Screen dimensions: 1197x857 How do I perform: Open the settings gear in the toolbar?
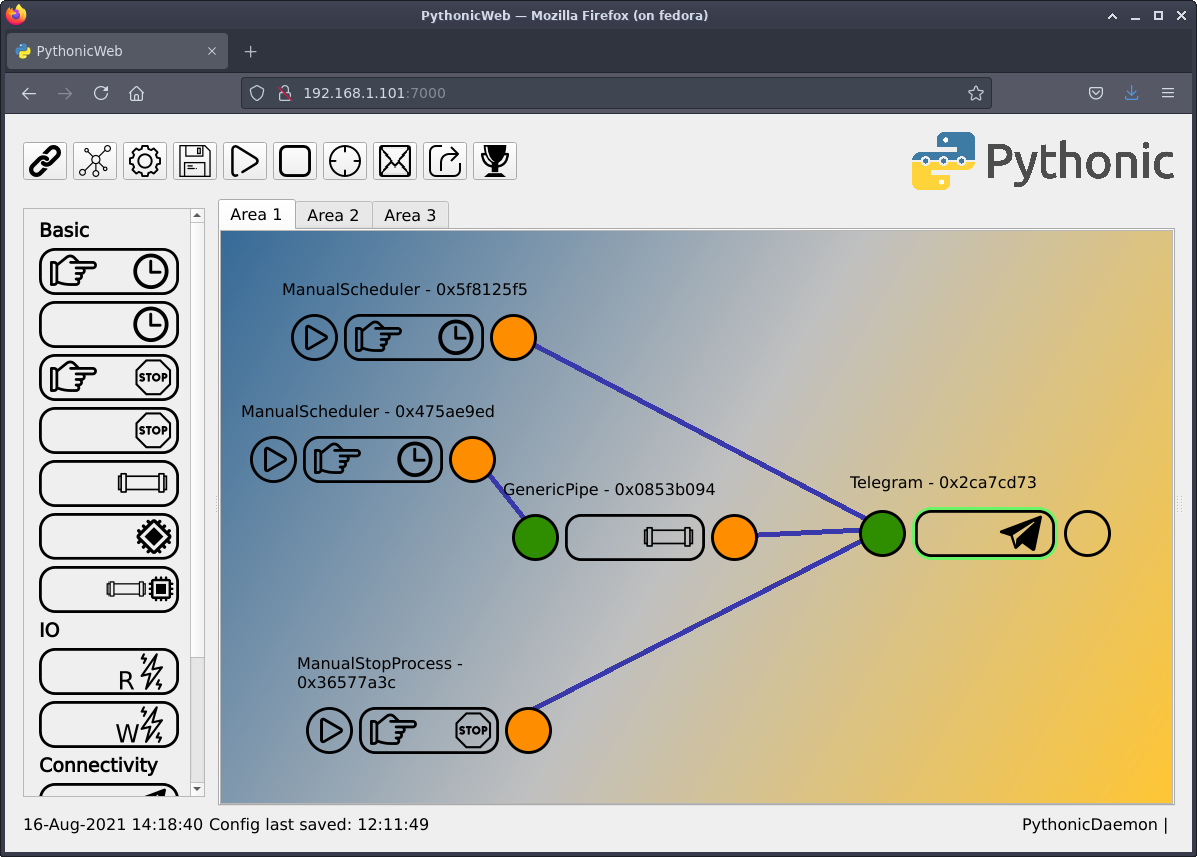click(x=144, y=160)
